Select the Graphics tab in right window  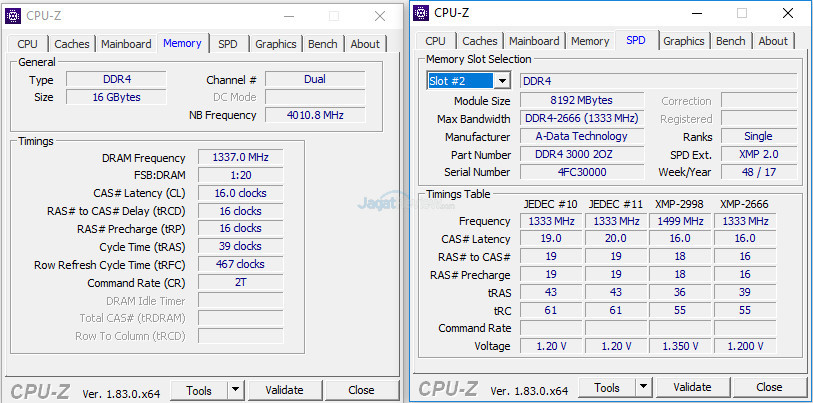coord(684,41)
